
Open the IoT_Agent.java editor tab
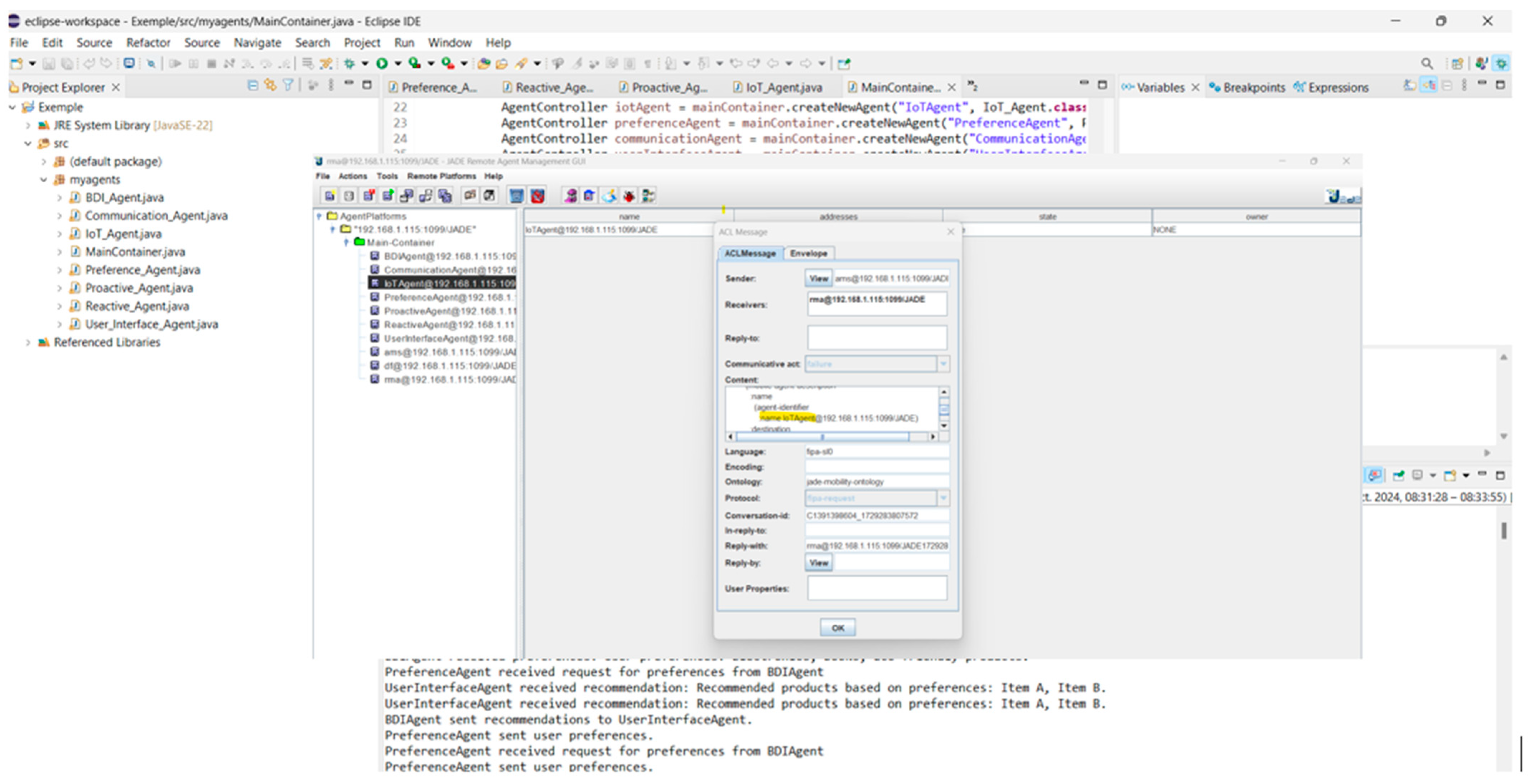click(x=782, y=87)
